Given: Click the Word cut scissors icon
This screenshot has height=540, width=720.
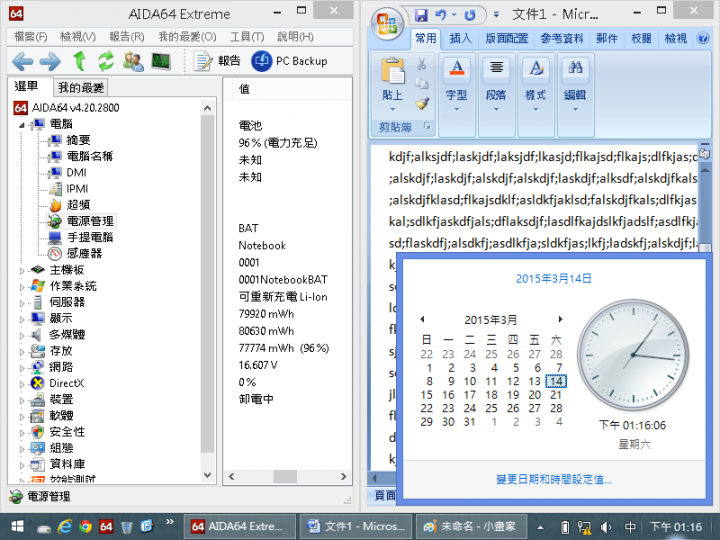Looking at the screenshot, I should [422, 64].
